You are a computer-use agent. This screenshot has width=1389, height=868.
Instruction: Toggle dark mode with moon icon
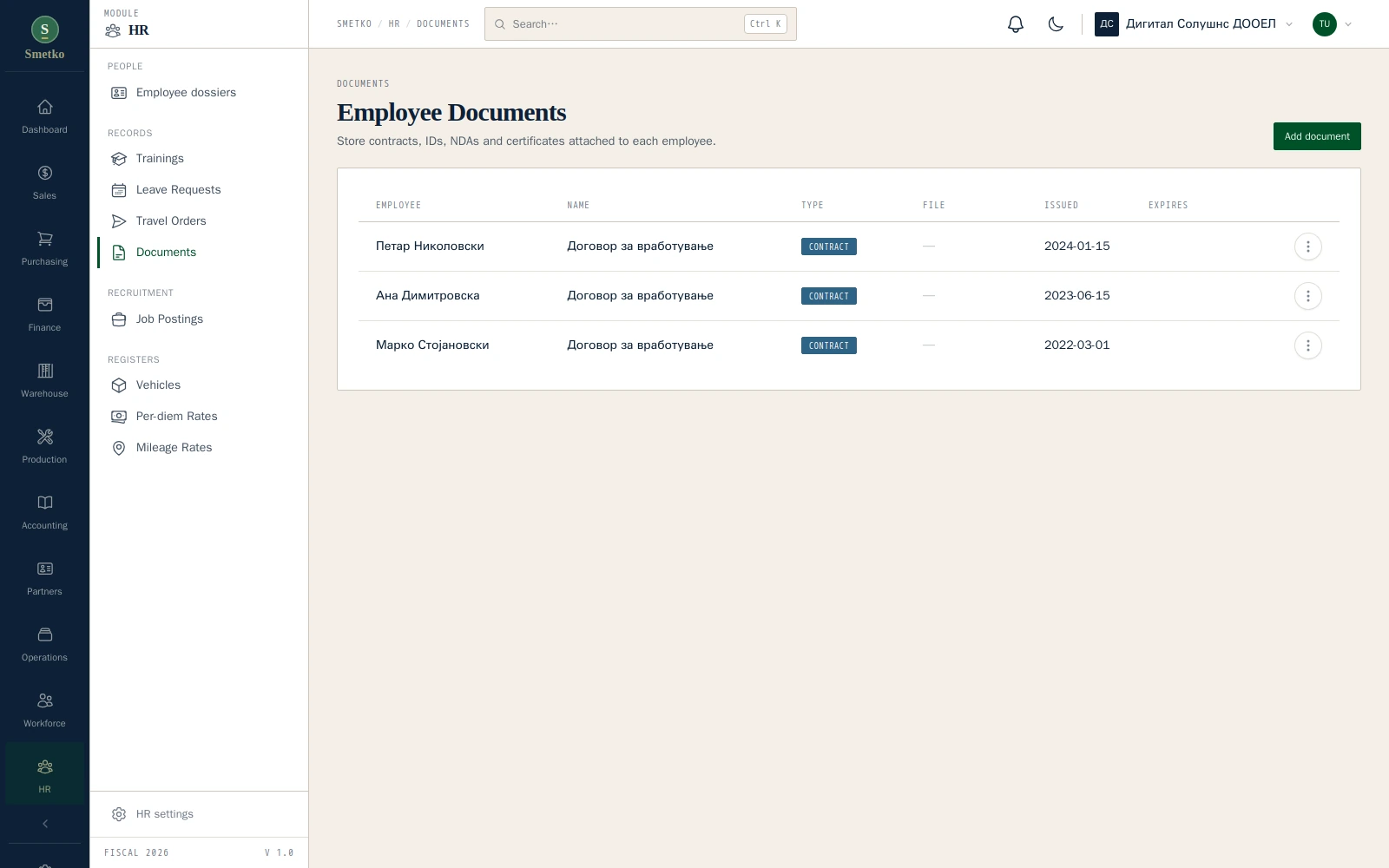(x=1056, y=24)
